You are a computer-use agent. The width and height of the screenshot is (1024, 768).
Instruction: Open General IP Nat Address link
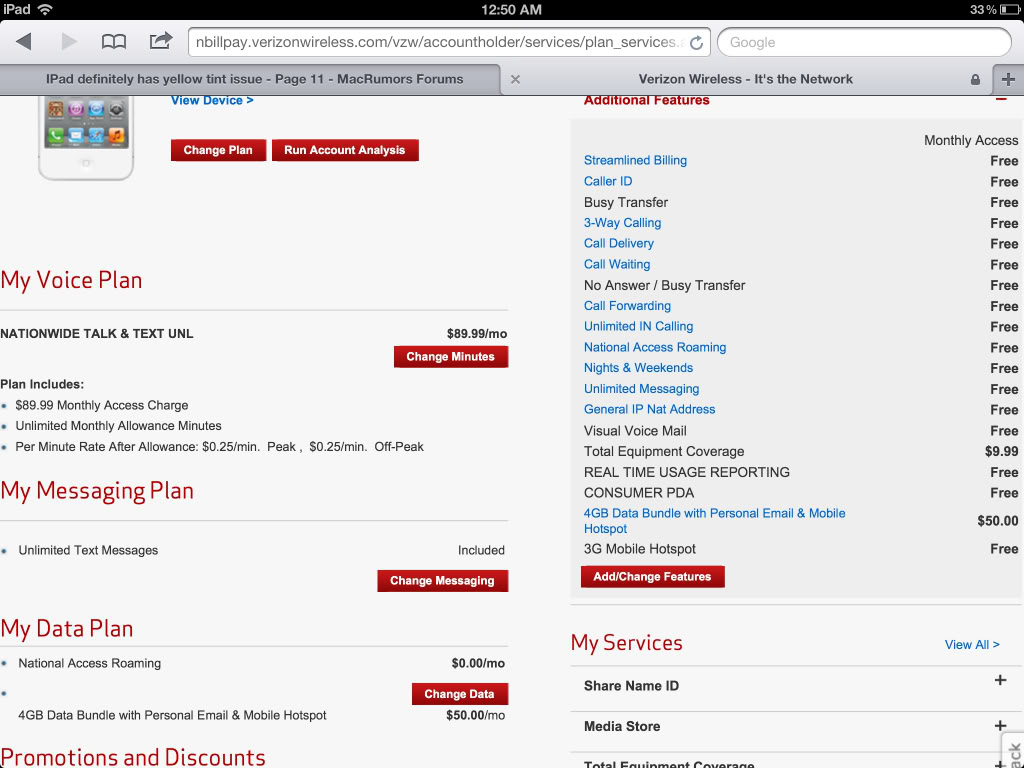tap(649, 409)
